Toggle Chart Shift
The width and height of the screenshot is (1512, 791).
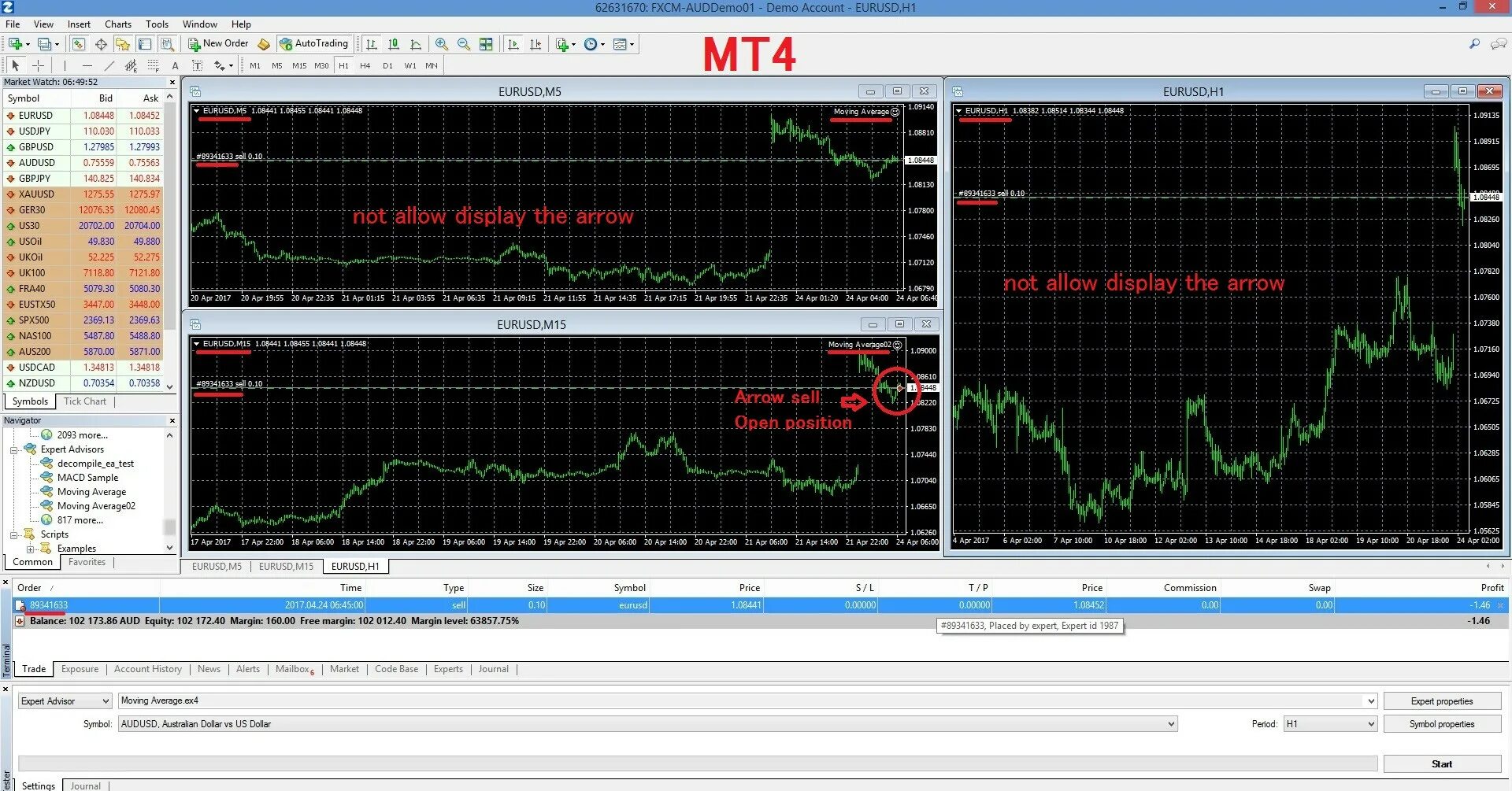coord(535,44)
